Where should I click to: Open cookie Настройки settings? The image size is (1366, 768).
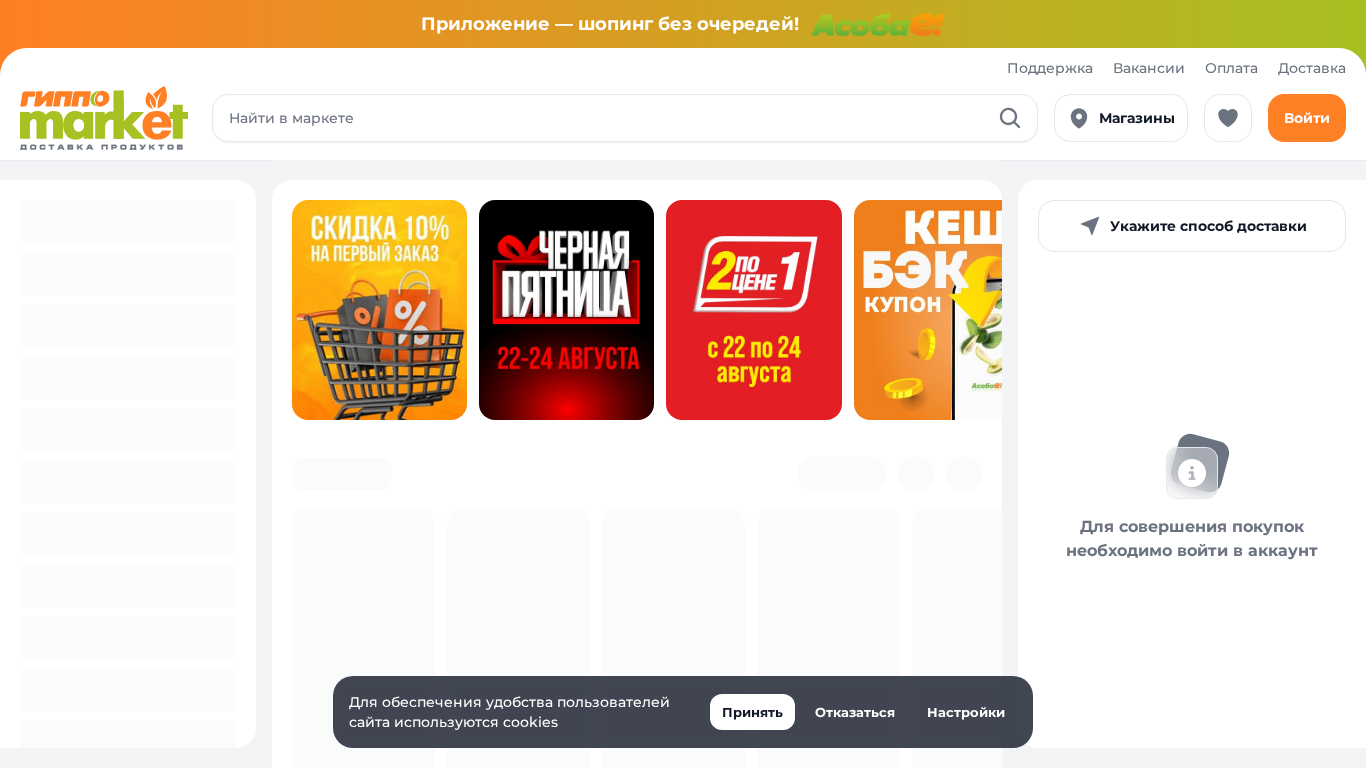click(x=966, y=712)
